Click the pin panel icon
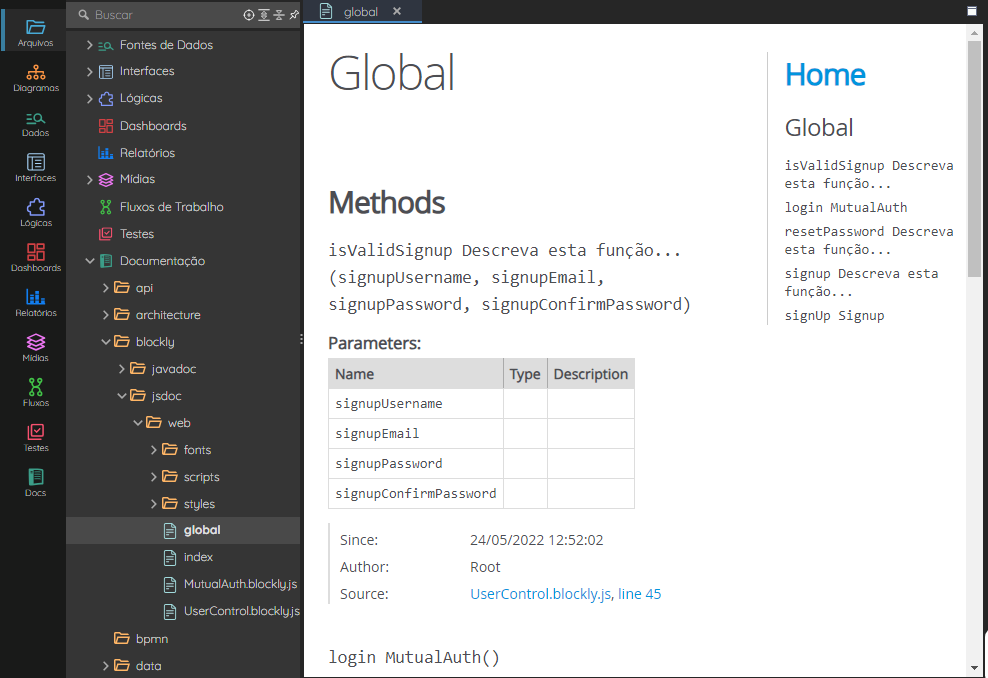The height and width of the screenshot is (678, 988). pyautogui.click(x=294, y=15)
